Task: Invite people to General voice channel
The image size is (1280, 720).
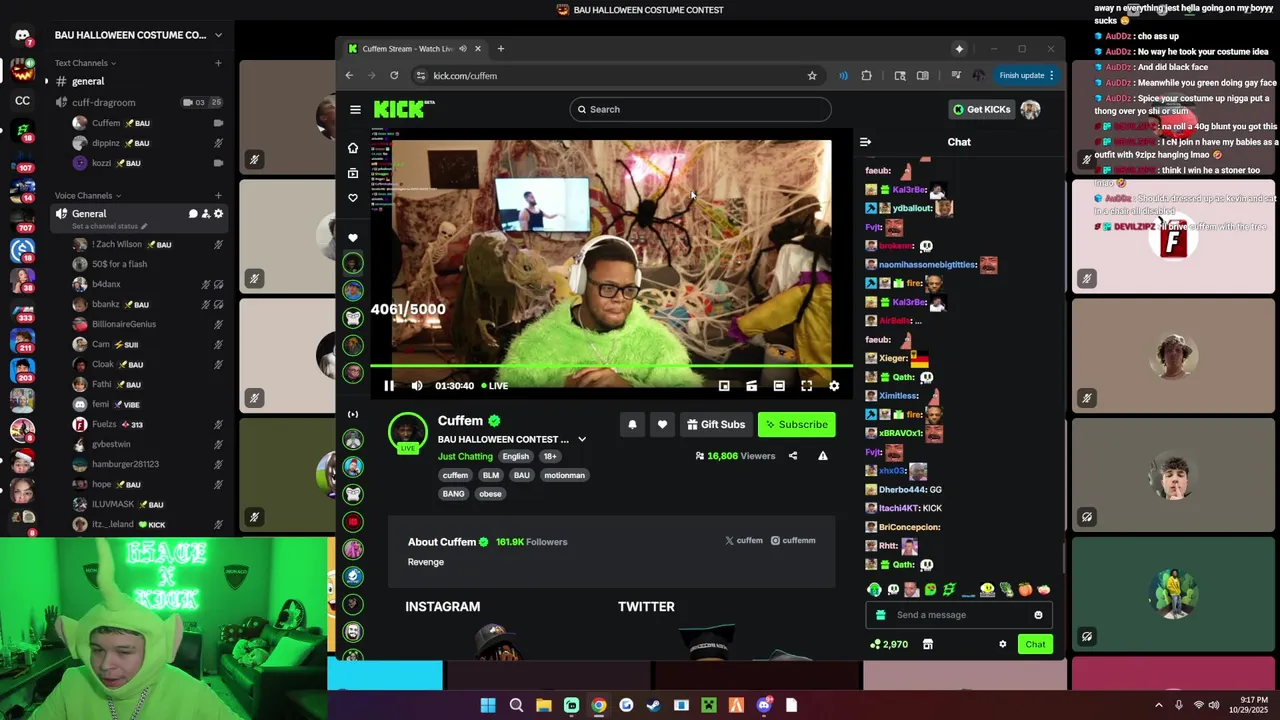Action: pyautogui.click(x=206, y=214)
